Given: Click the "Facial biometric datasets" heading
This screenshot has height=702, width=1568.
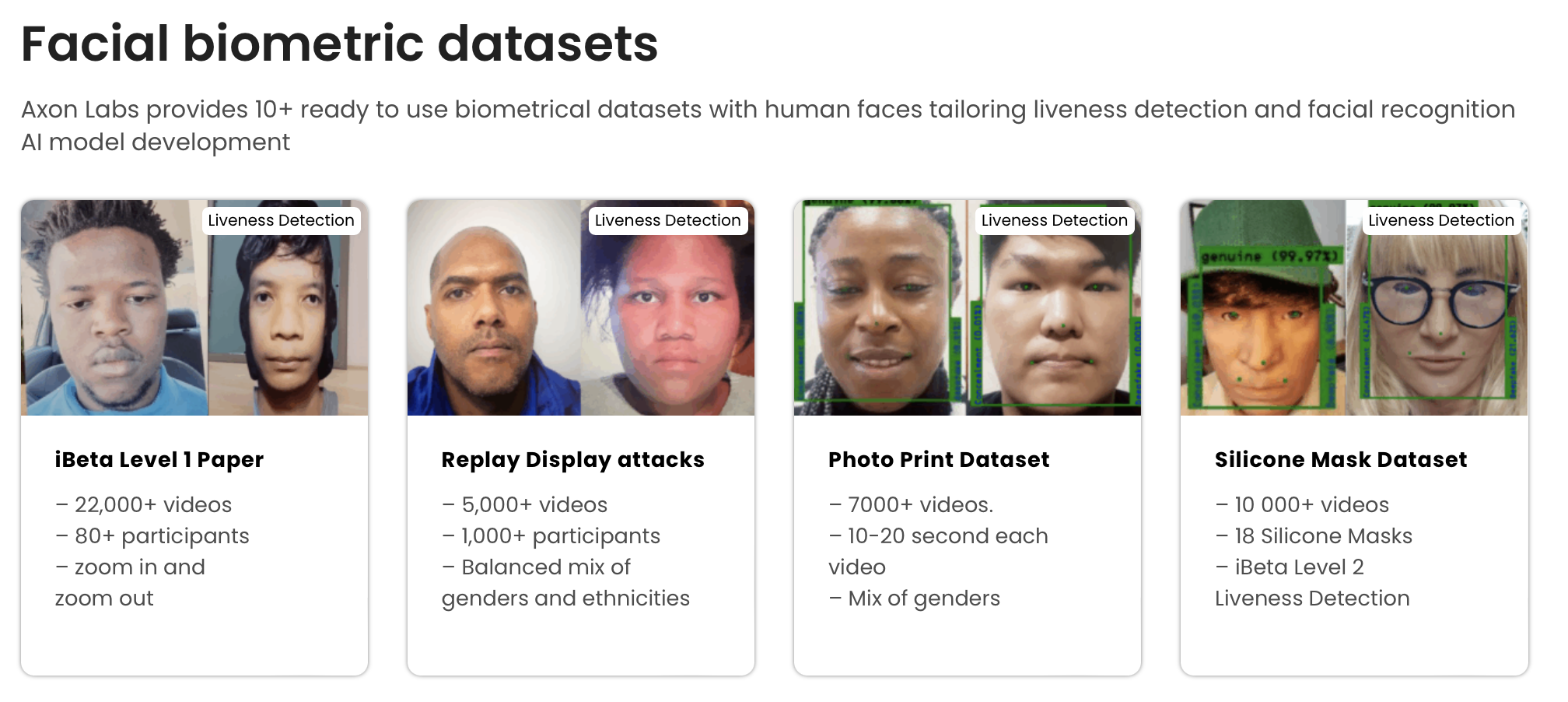Looking at the screenshot, I should (x=339, y=44).
